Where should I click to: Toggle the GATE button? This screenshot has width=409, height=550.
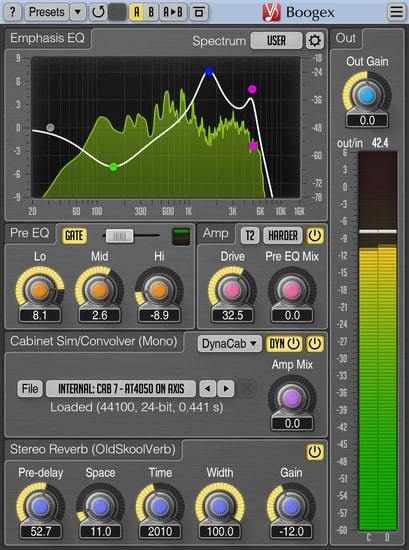coord(74,235)
